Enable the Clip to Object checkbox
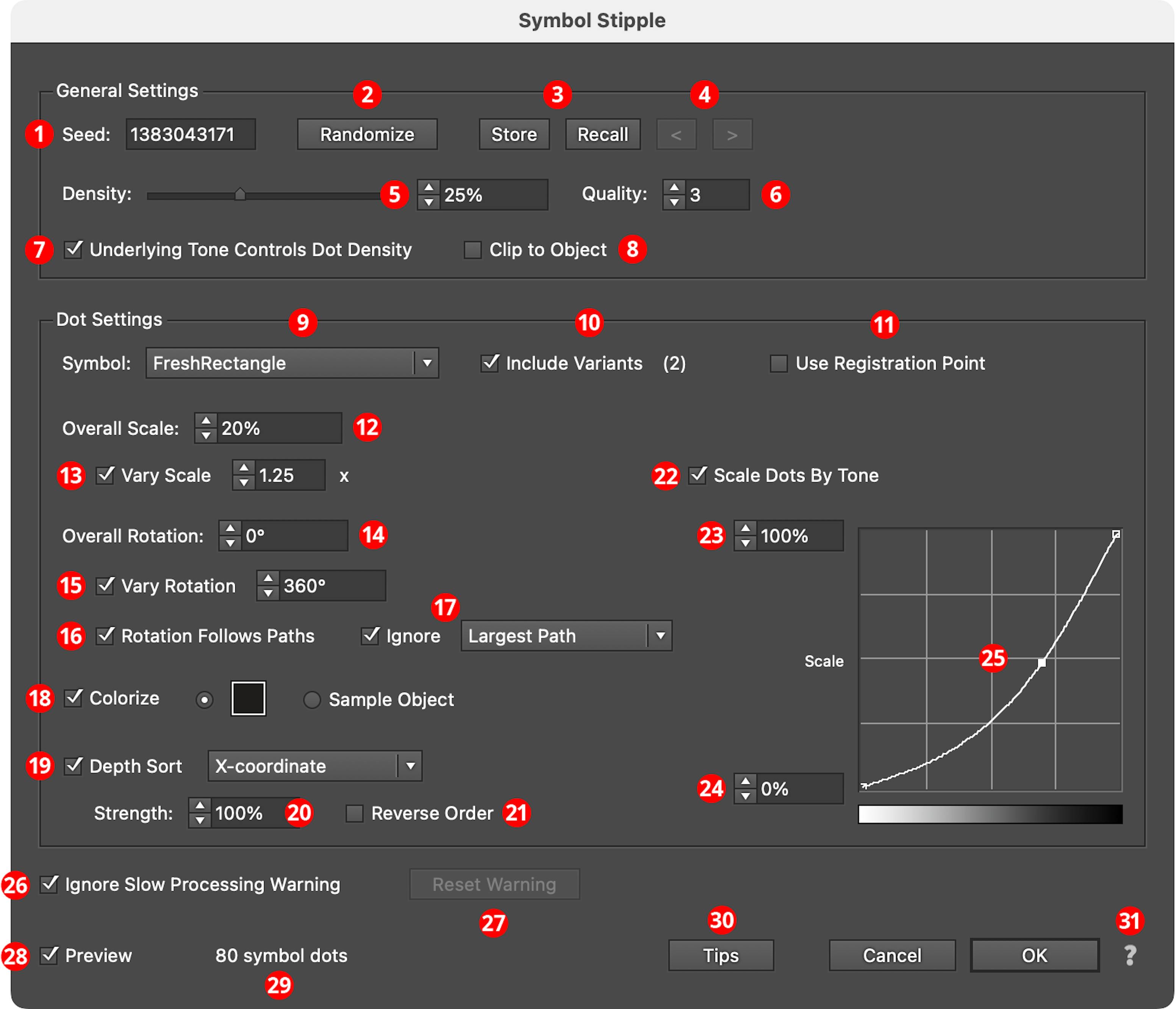 click(x=472, y=250)
